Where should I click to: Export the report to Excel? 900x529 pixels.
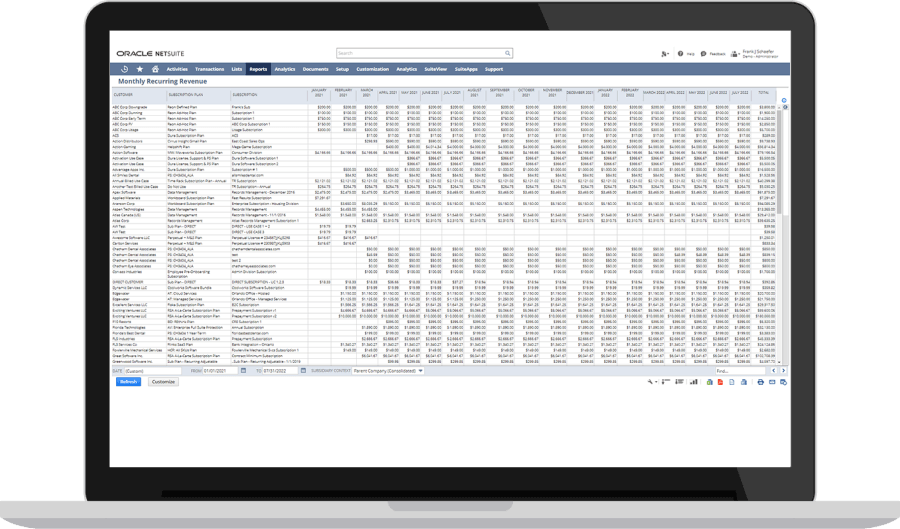pos(709,382)
